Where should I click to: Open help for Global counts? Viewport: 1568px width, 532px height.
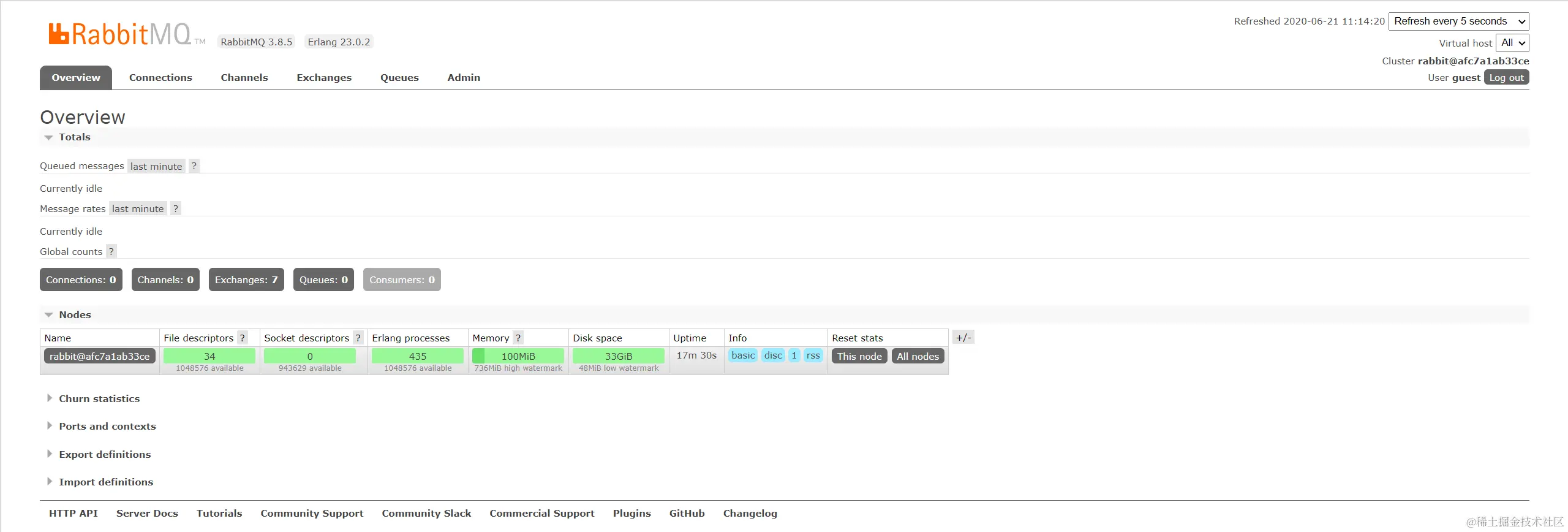click(x=111, y=252)
